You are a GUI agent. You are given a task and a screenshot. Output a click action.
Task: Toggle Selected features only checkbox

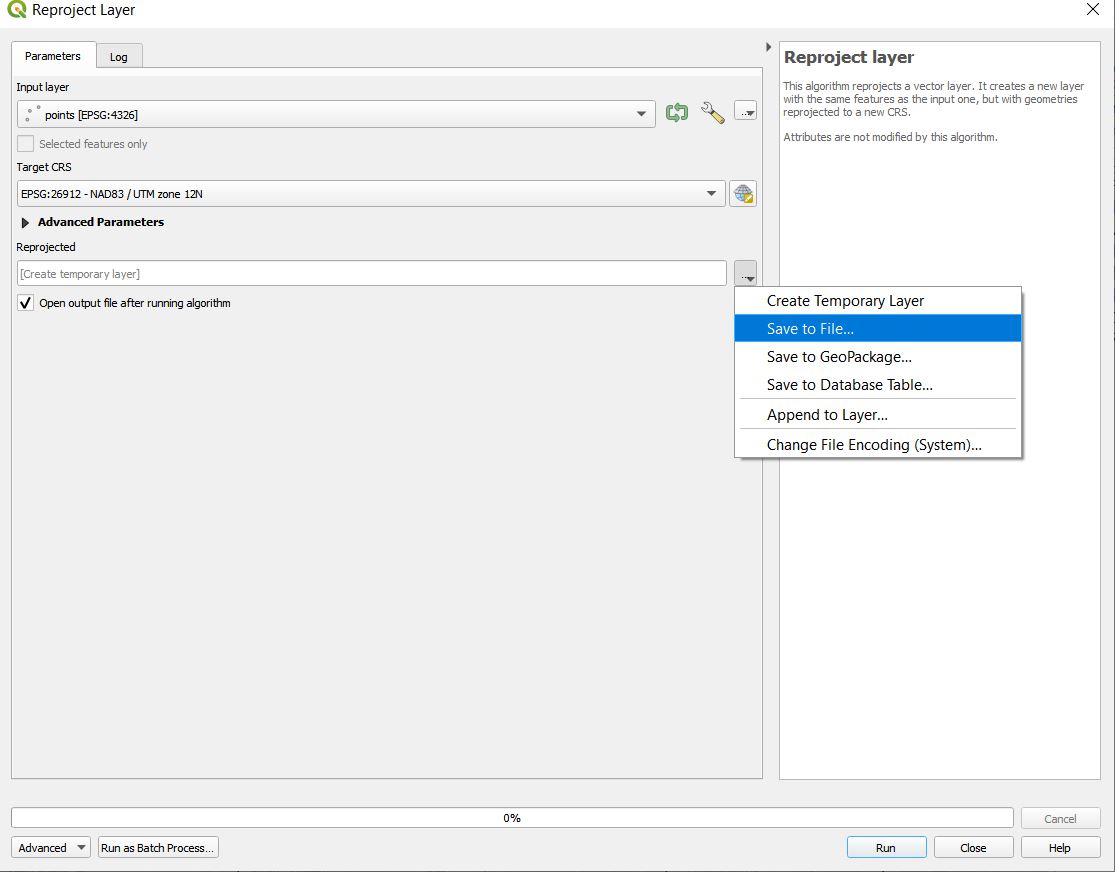[x=26, y=144]
